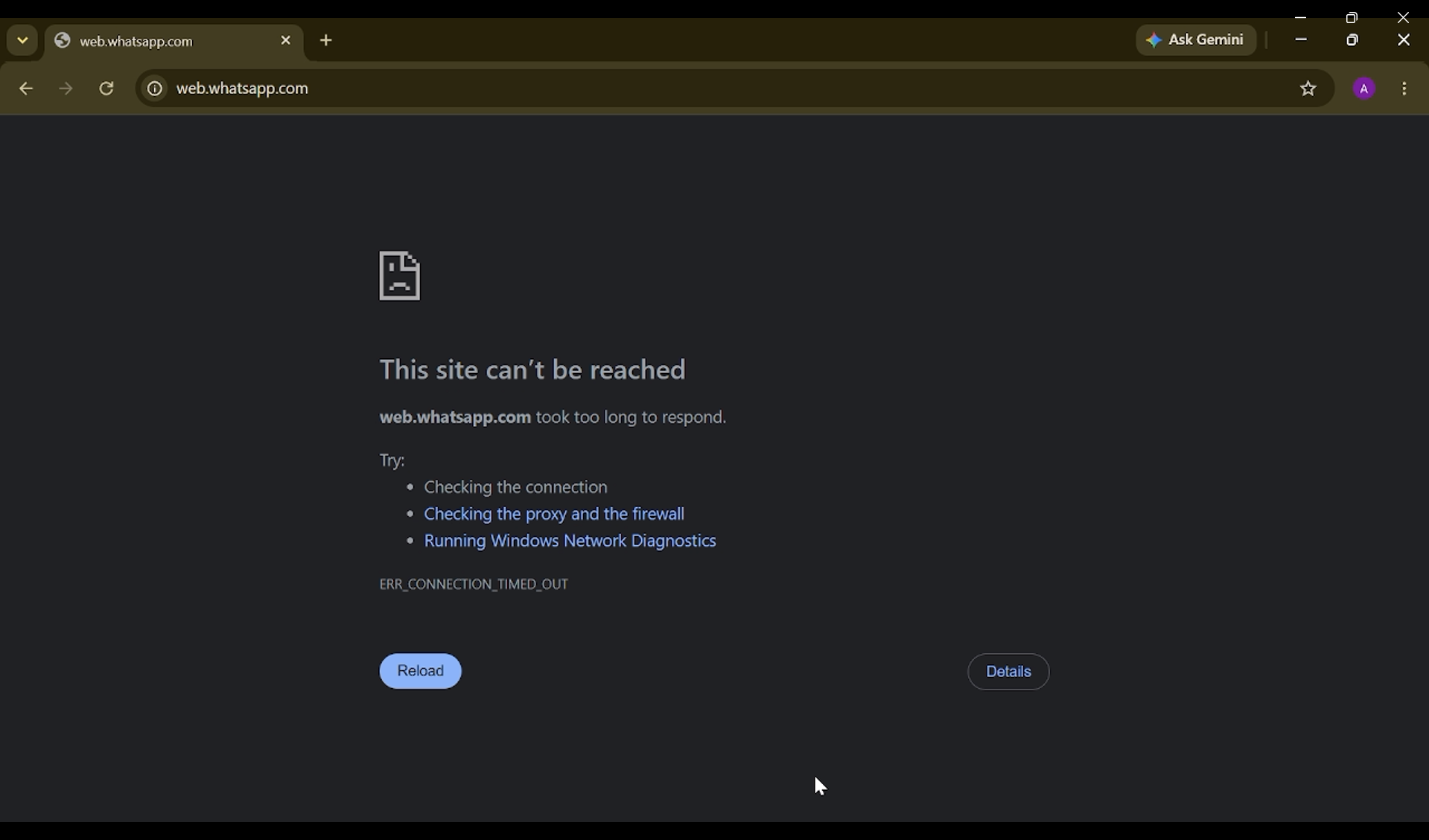
Task: Click 'Checking the connection' text
Action: [516, 487]
